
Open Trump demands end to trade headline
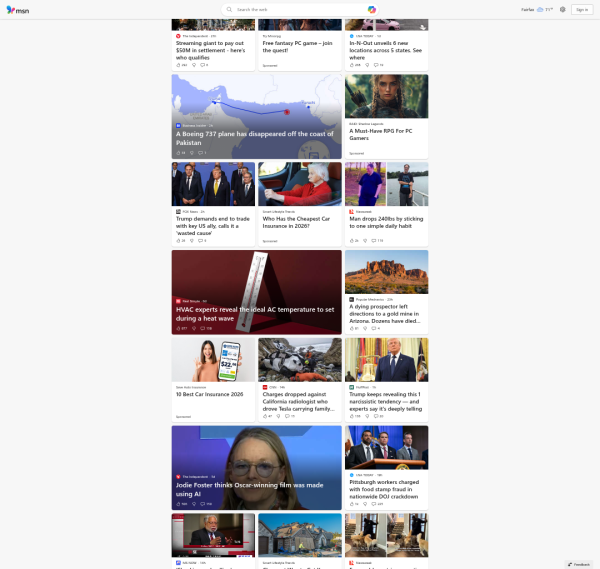pos(213,226)
